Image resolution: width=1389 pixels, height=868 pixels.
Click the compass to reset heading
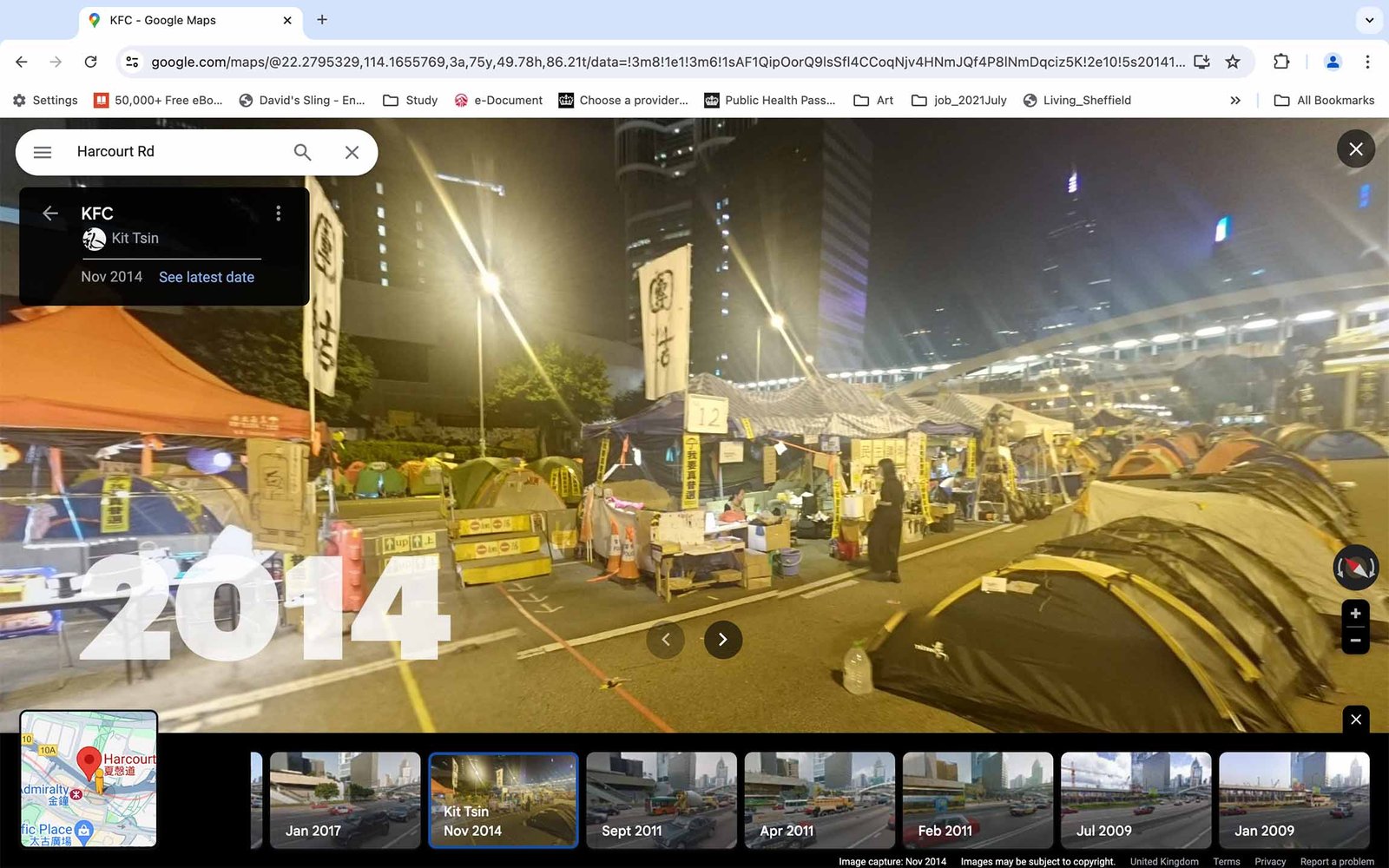[x=1355, y=568]
